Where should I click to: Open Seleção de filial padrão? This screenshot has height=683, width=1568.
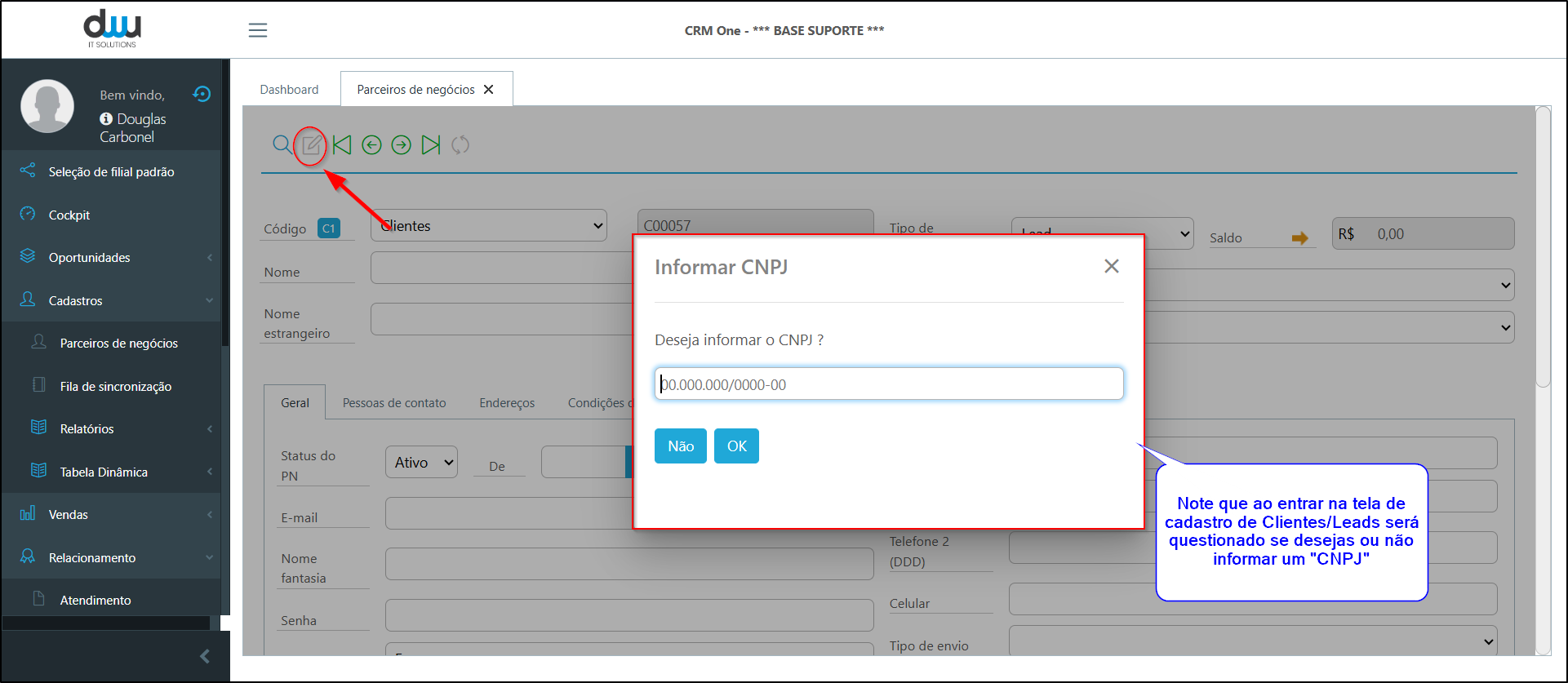pyautogui.click(x=112, y=171)
